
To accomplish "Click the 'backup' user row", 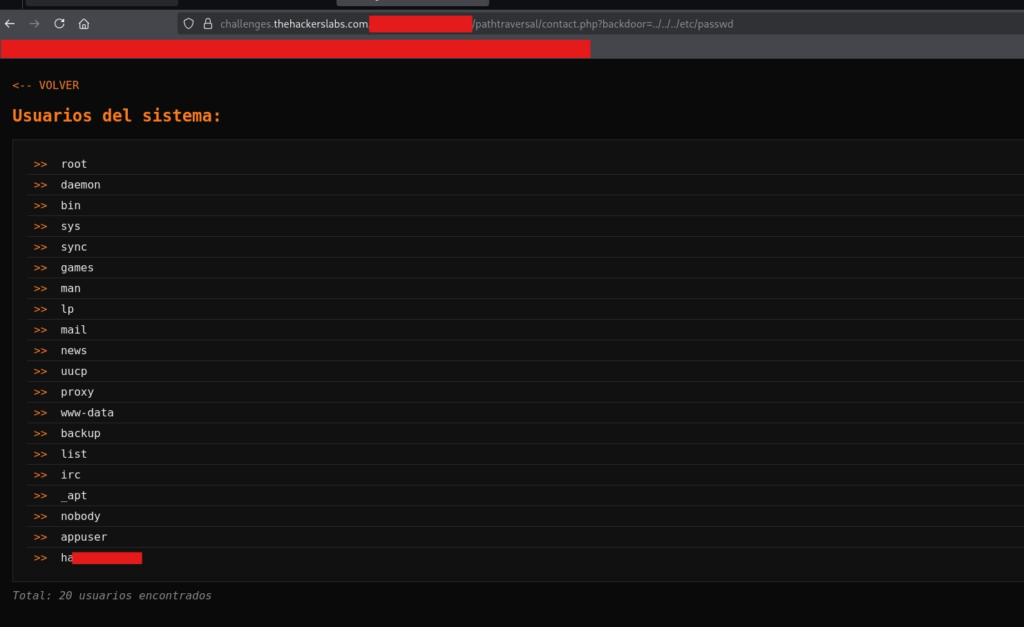I will pyautogui.click(x=80, y=433).
